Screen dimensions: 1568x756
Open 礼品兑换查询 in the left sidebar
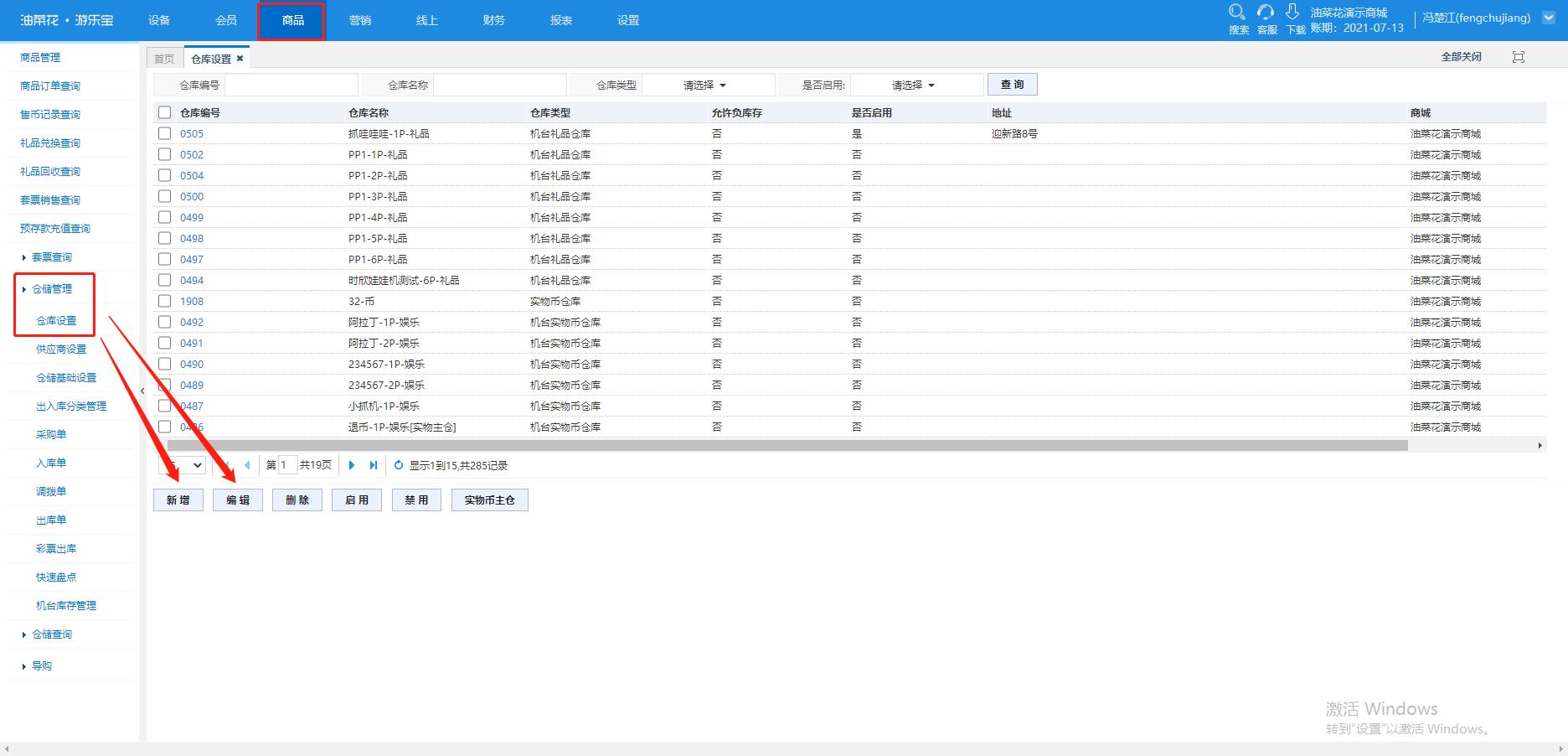coord(50,143)
